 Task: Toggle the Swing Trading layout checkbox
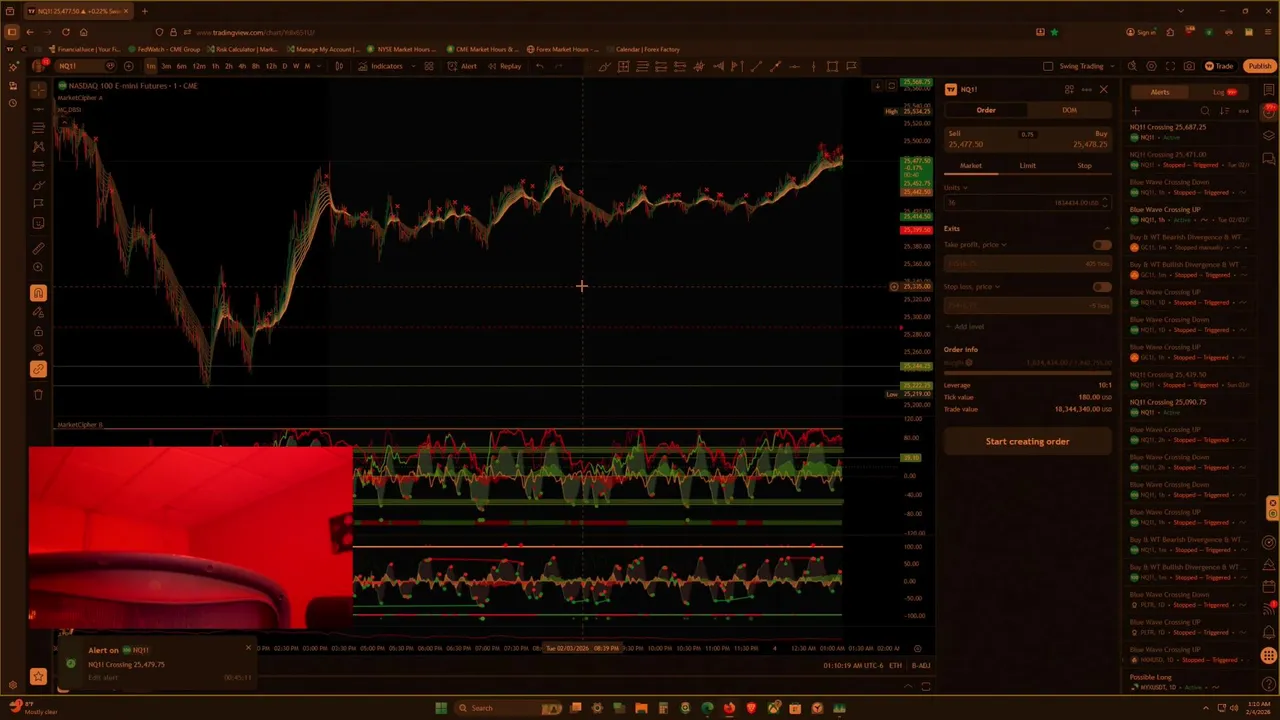click(1048, 66)
